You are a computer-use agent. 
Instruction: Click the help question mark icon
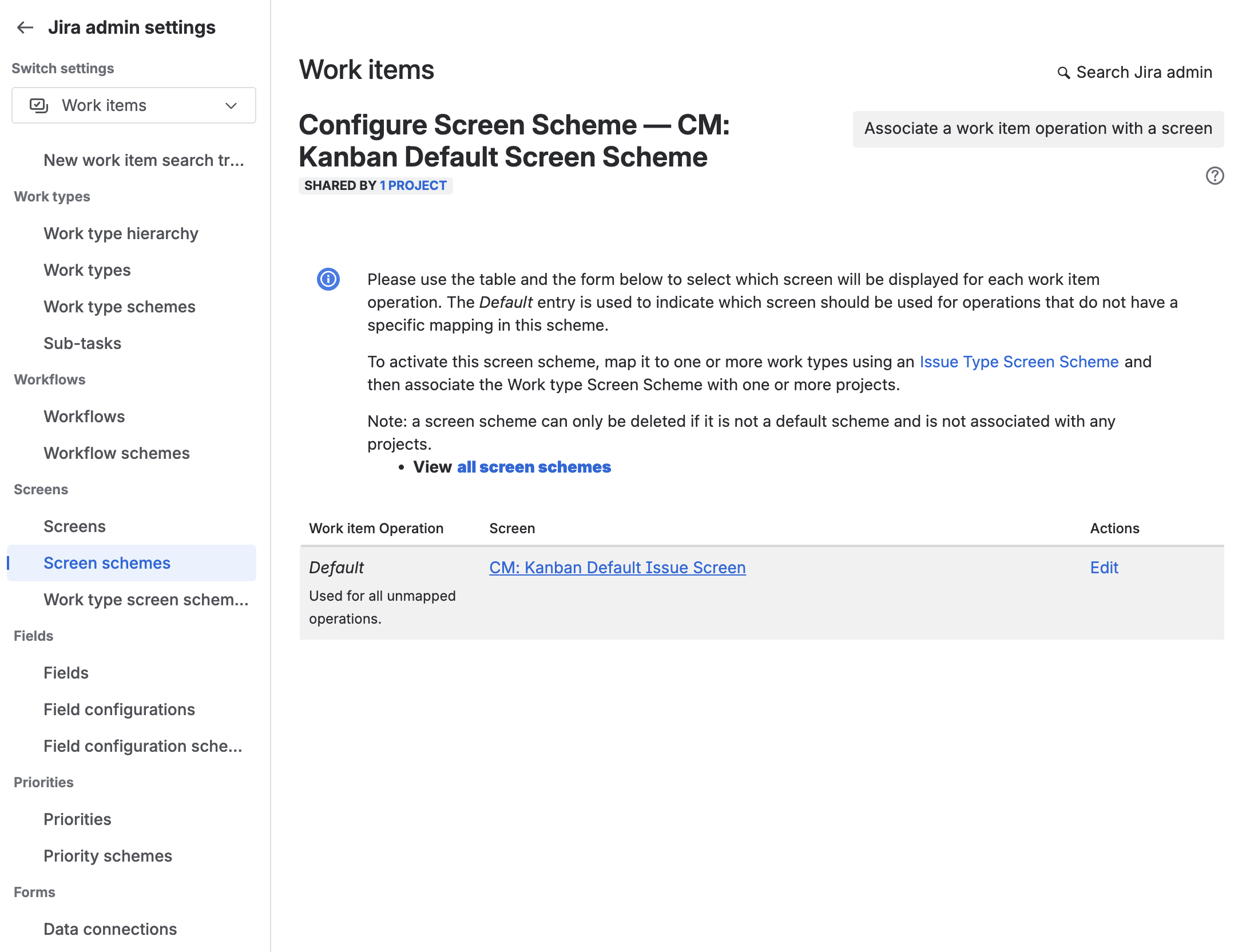[x=1215, y=176]
